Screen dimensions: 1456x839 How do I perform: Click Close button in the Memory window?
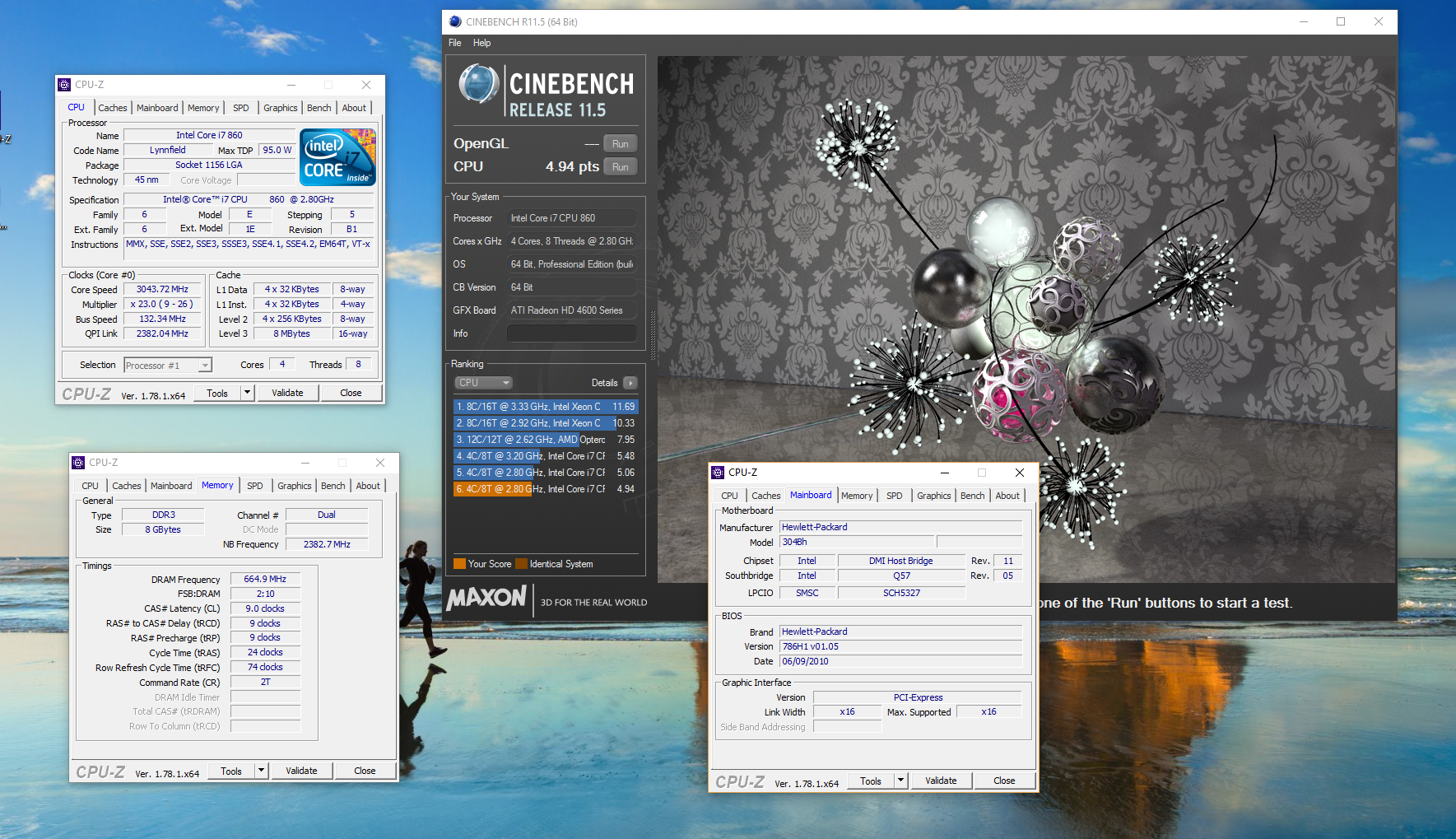tap(365, 771)
